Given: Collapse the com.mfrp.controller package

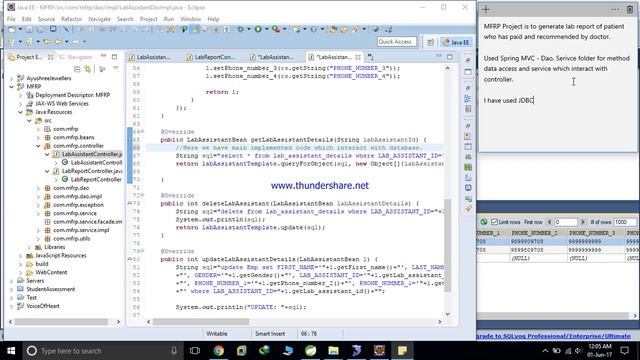Looking at the screenshot, I should [38, 146].
